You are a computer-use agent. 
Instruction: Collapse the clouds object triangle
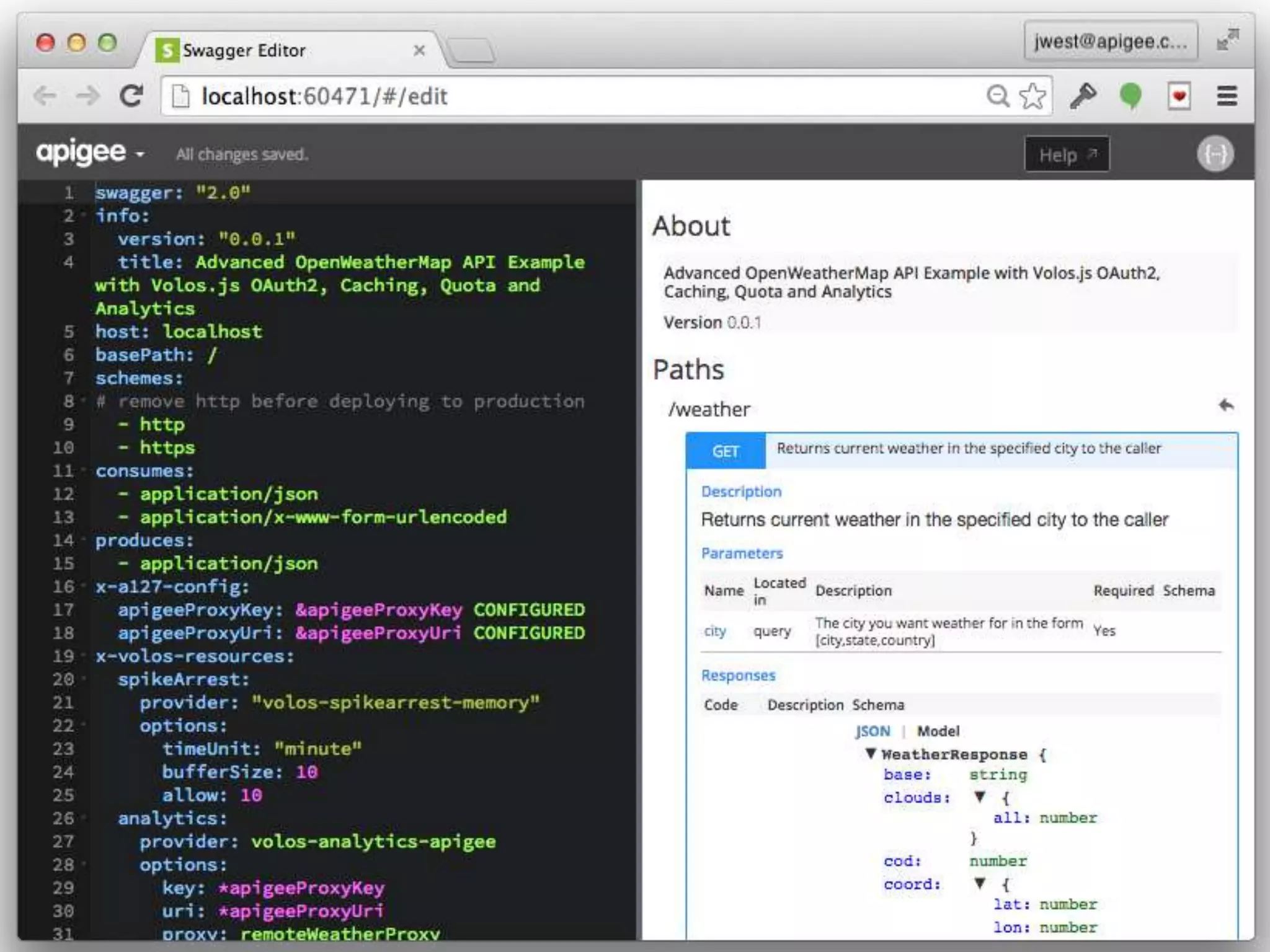pyautogui.click(x=979, y=796)
